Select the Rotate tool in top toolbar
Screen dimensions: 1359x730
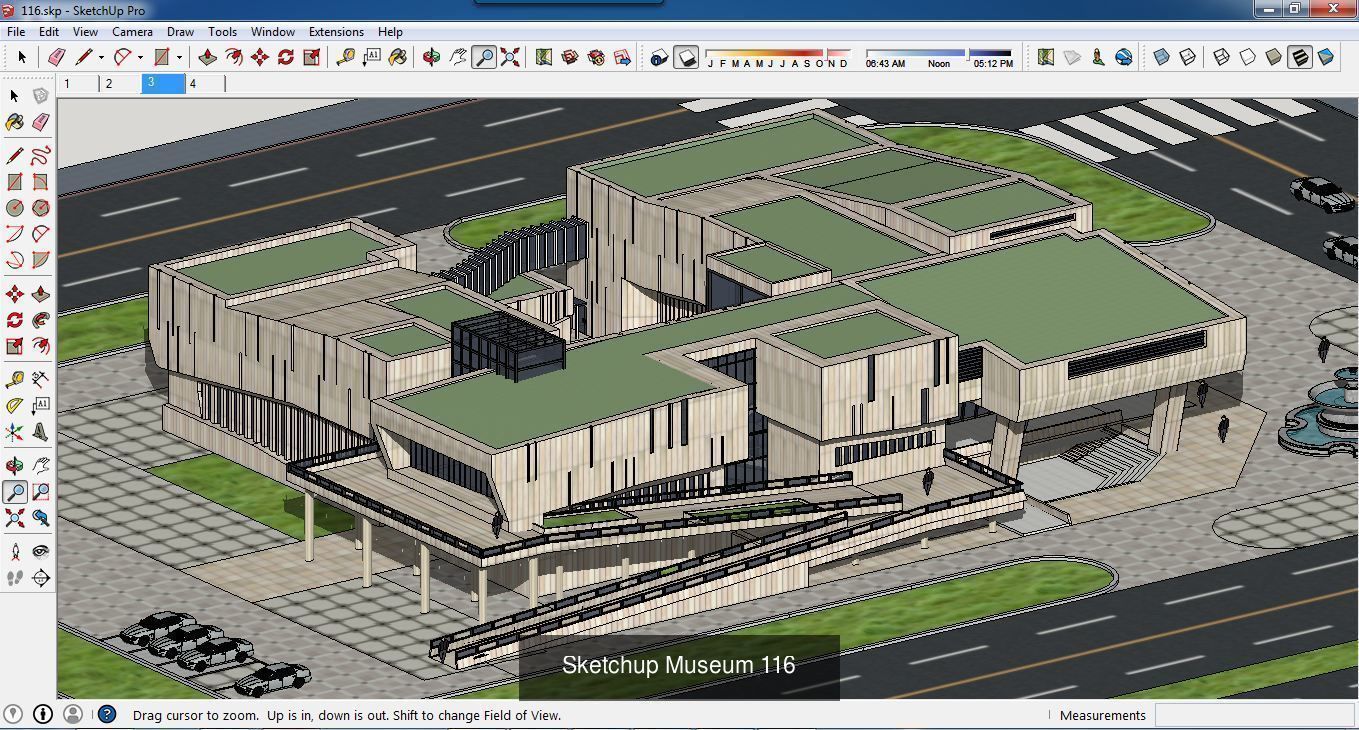(285, 57)
